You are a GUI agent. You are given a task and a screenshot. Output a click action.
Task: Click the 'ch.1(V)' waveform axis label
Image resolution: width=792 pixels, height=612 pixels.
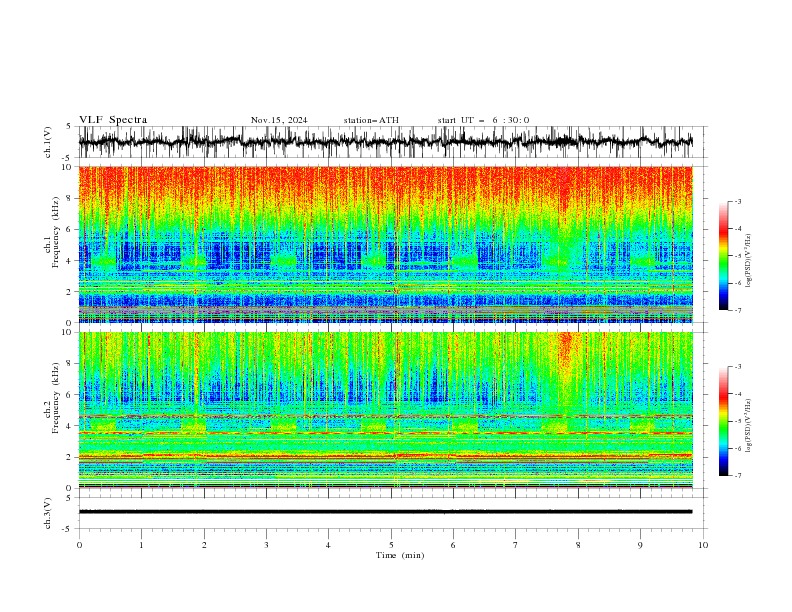(x=48, y=142)
